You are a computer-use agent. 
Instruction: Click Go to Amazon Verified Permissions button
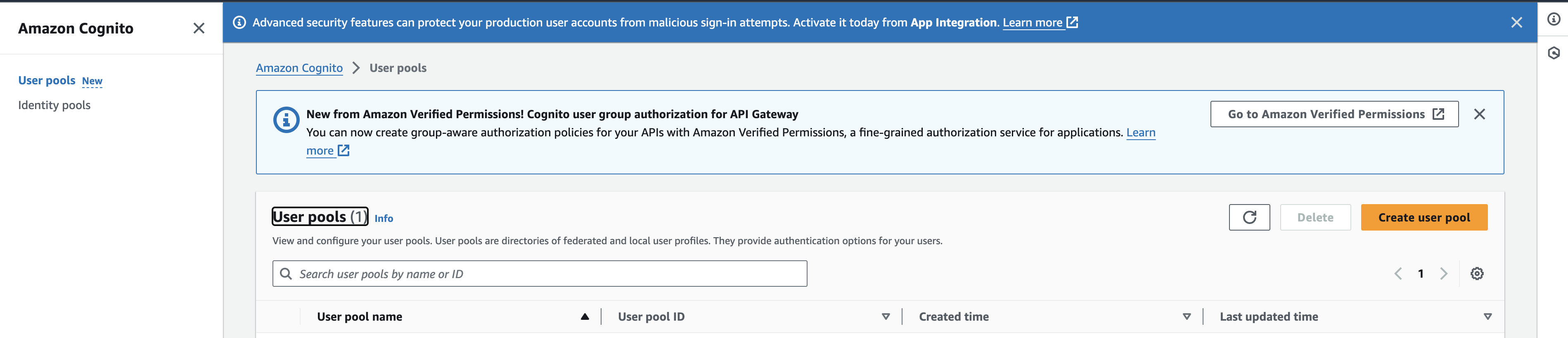coord(1334,114)
